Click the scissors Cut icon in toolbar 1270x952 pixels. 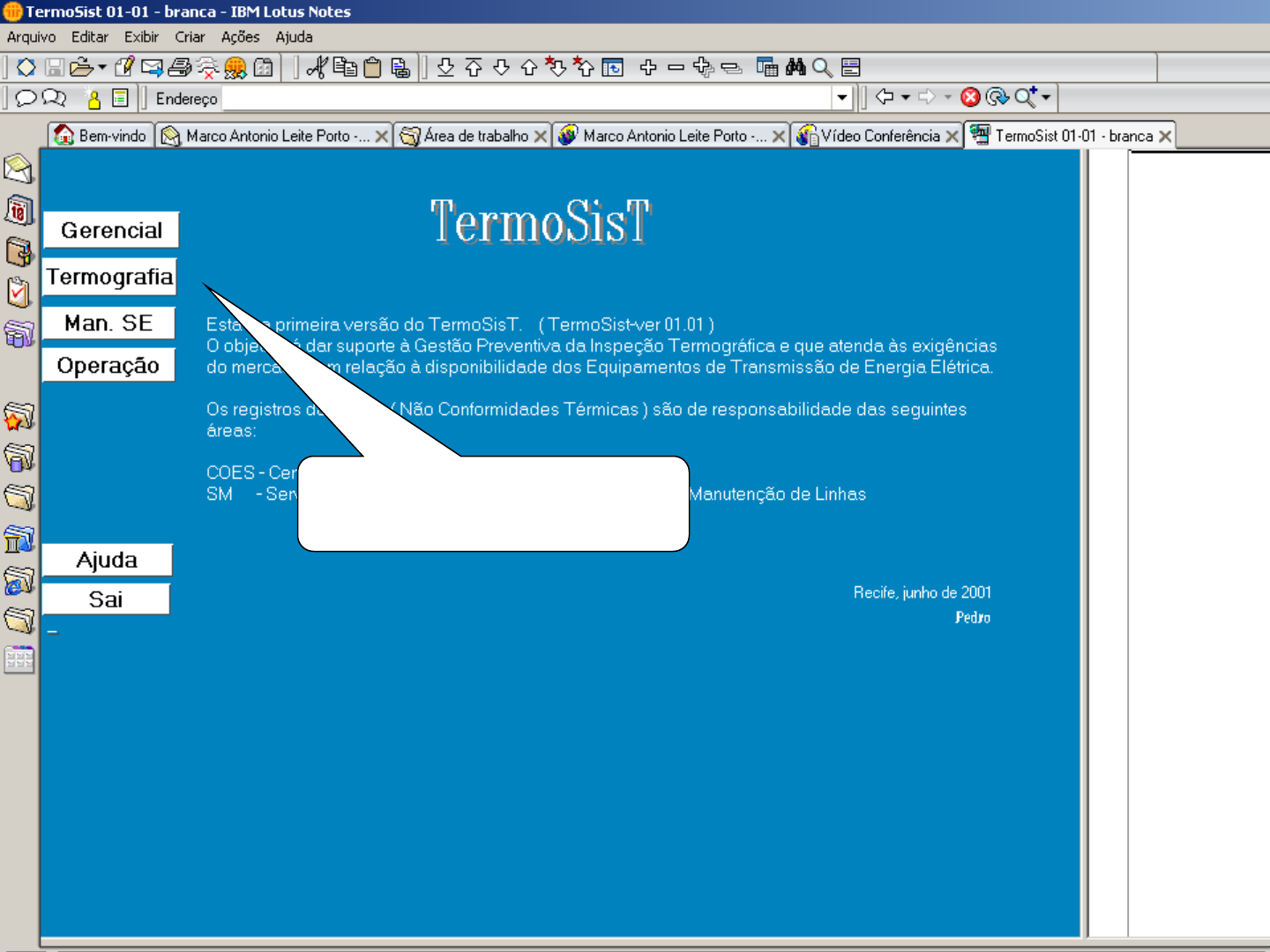click(317, 67)
